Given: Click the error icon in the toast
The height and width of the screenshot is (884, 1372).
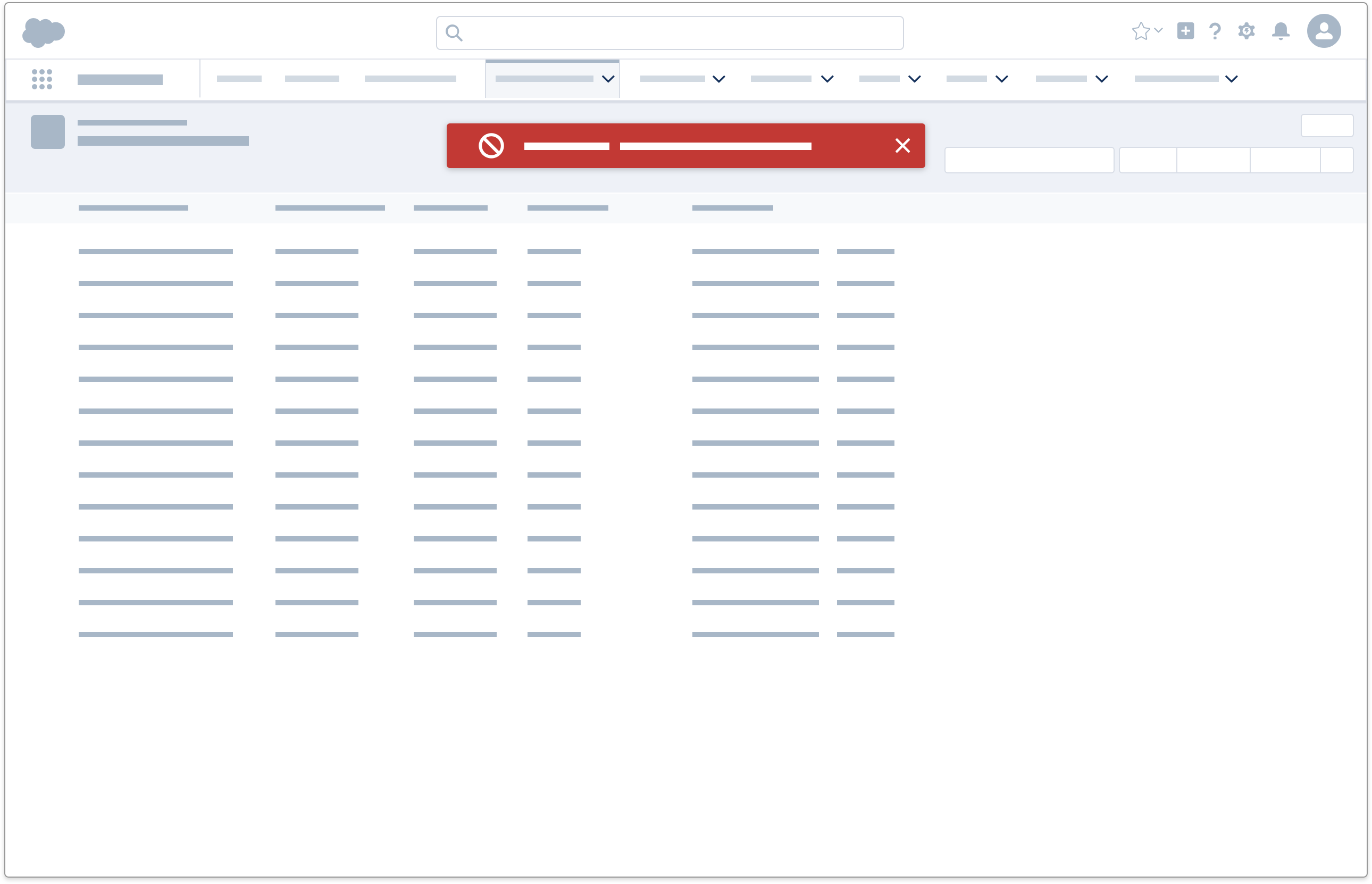Looking at the screenshot, I should 491,146.
